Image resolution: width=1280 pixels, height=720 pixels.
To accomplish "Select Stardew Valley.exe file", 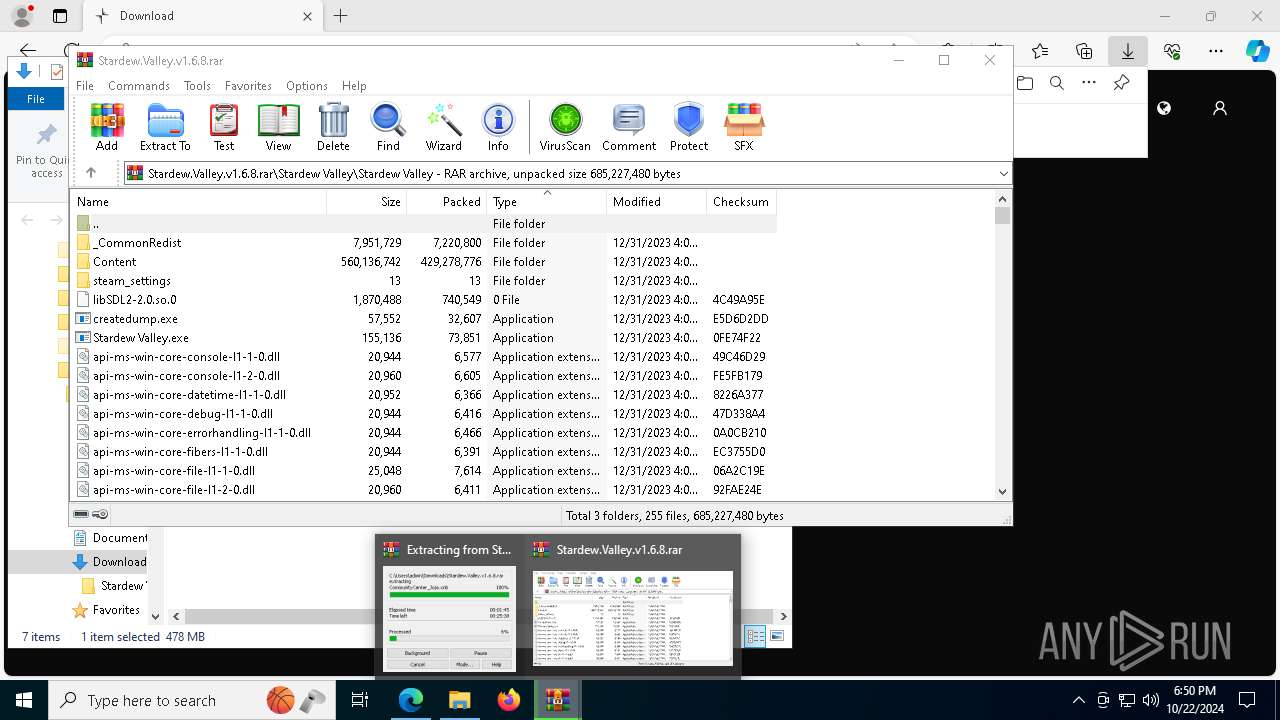I will click(425, 338).
